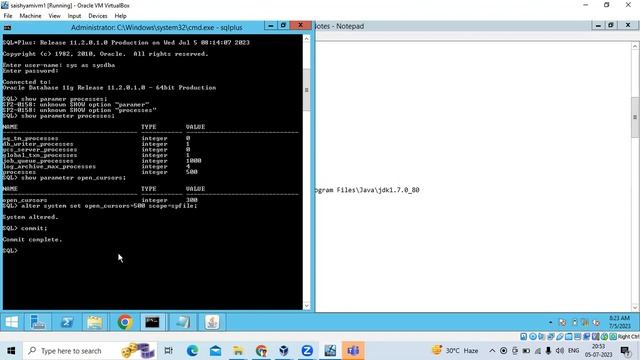Screen dimensions: 640x360
Task: Click the job_queue_processes row
Action: [102, 161]
